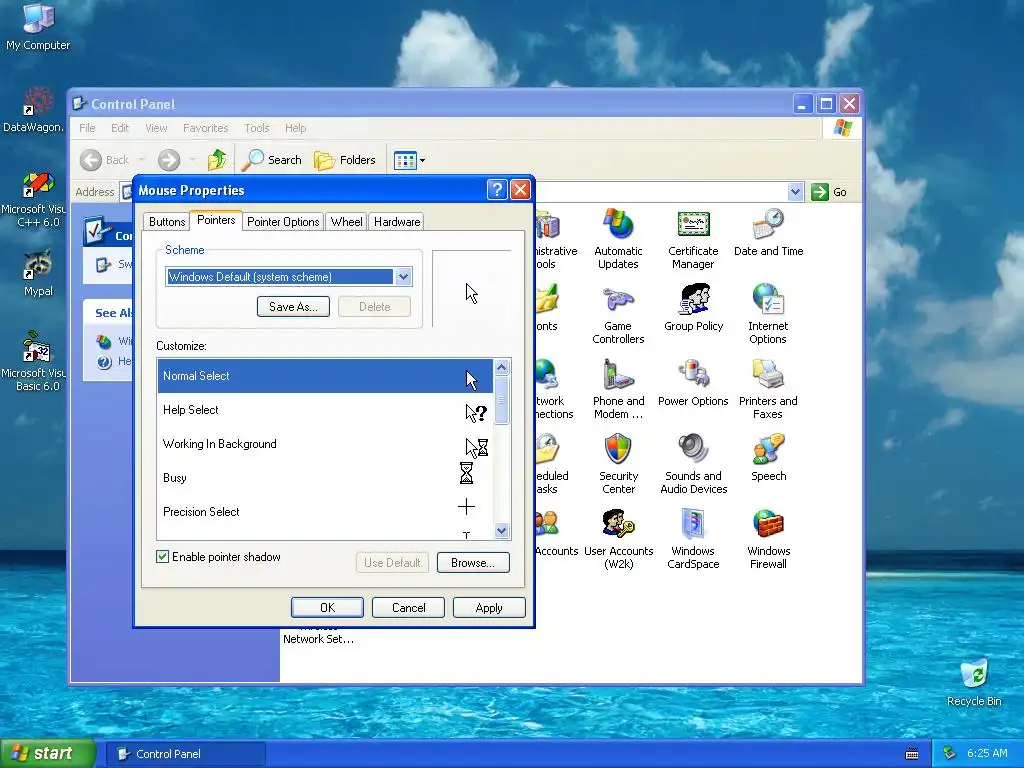Click the Browse... button

(x=473, y=563)
